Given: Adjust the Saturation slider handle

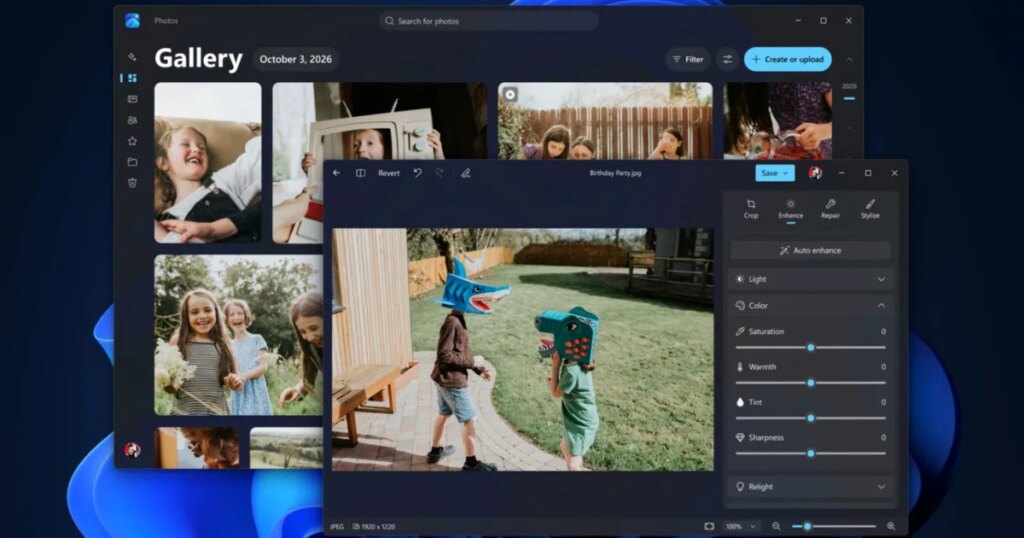Looking at the screenshot, I should pos(810,348).
